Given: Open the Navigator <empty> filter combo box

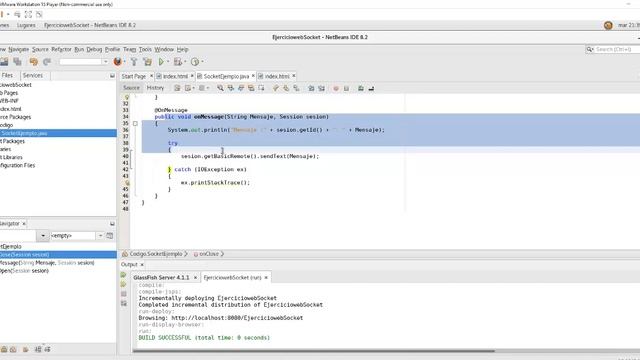Looking at the screenshot, I should 77,236.
